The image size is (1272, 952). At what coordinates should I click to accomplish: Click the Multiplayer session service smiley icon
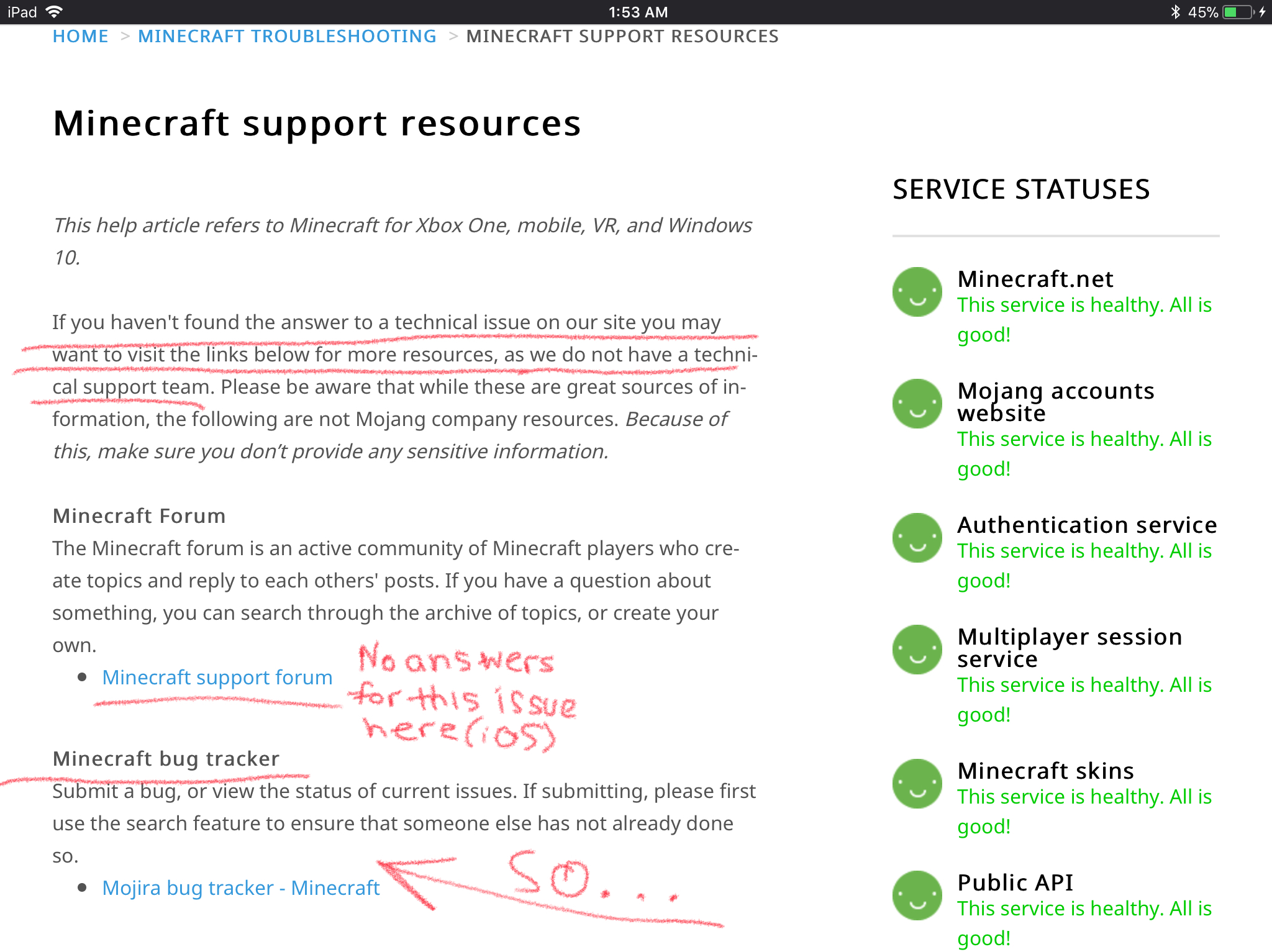click(917, 650)
